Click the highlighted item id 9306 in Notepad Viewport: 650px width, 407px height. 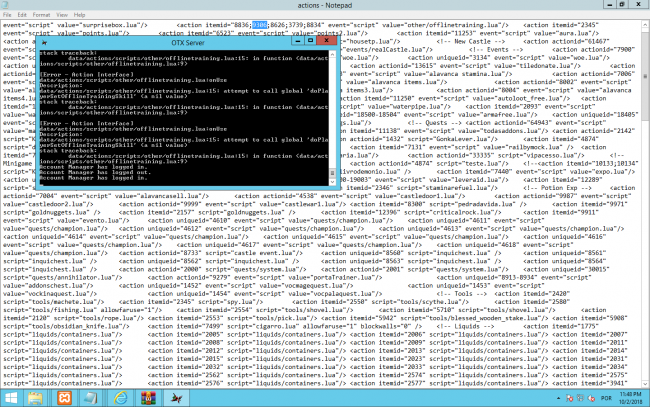pos(260,25)
